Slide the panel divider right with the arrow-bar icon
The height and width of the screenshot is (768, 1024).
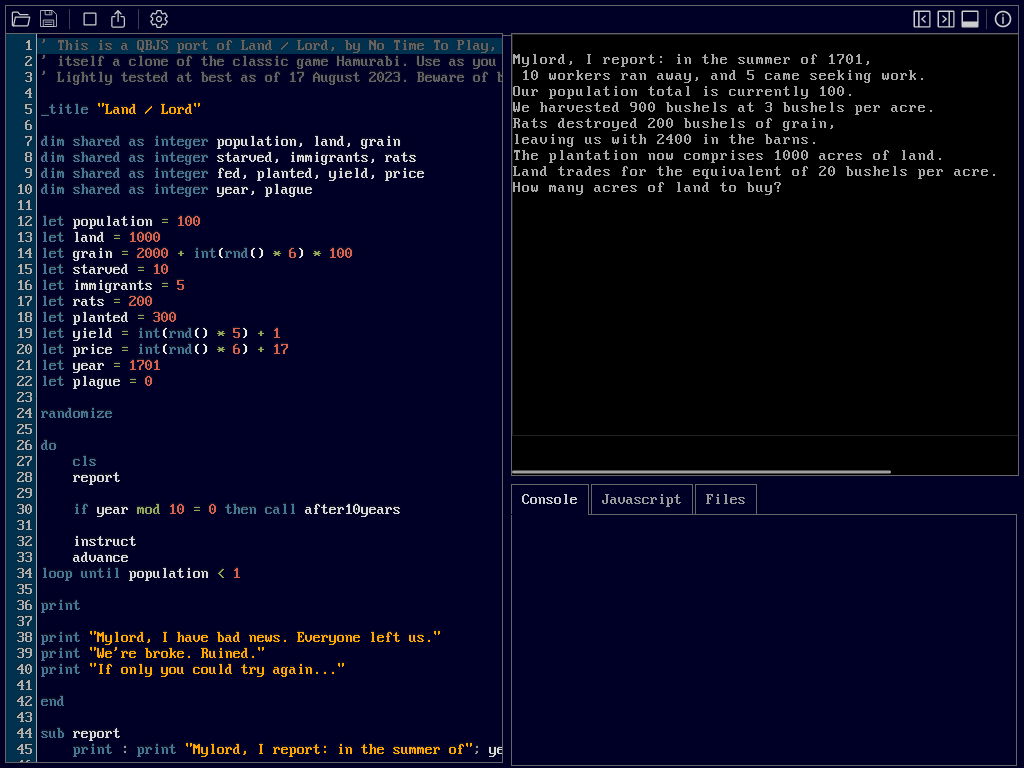tap(946, 19)
